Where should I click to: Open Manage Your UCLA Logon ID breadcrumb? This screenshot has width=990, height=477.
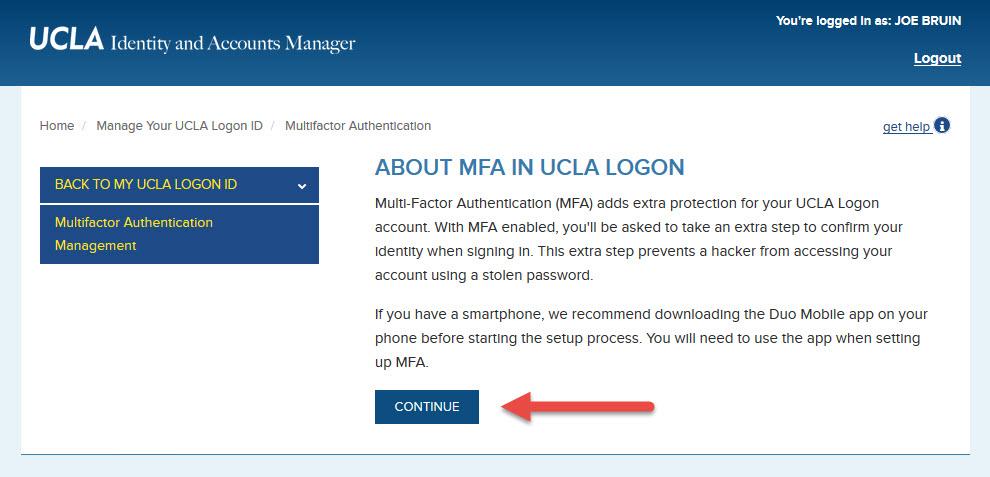coord(179,126)
